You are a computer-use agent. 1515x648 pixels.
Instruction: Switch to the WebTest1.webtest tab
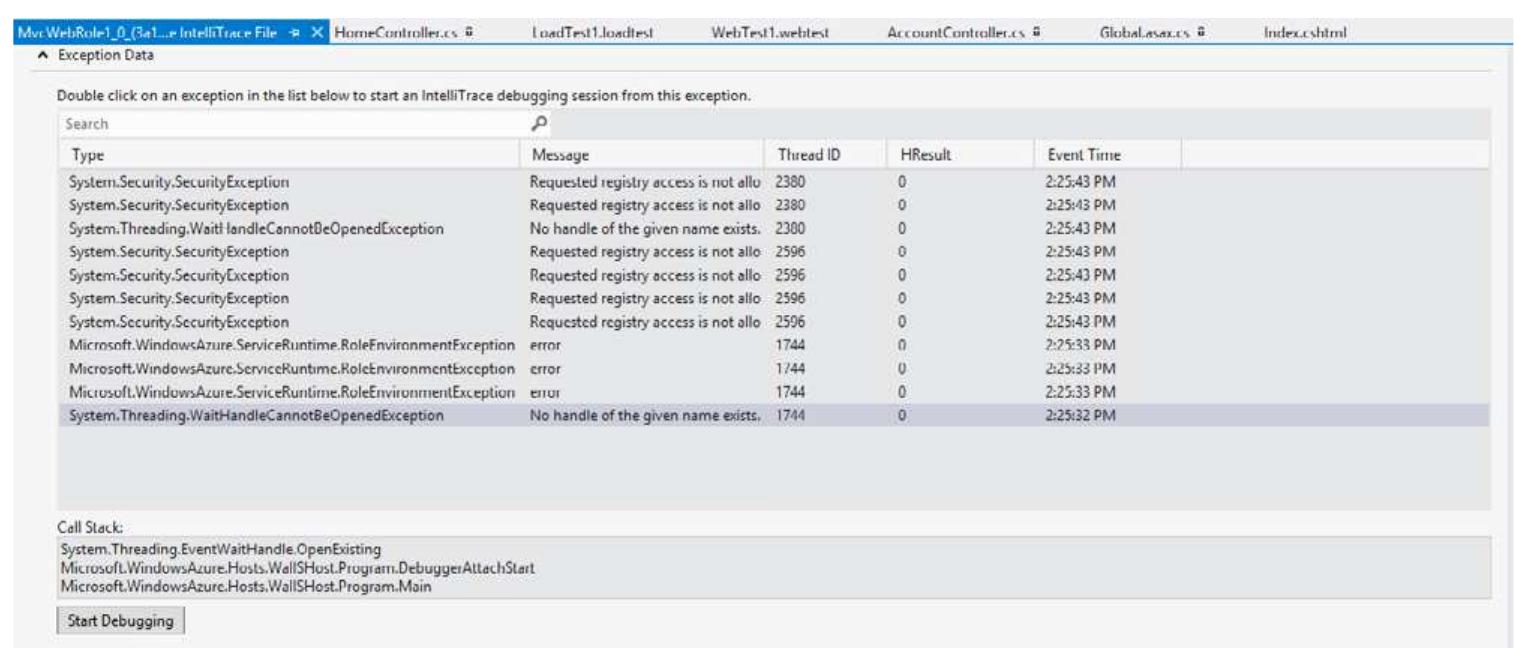tap(772, 30)
